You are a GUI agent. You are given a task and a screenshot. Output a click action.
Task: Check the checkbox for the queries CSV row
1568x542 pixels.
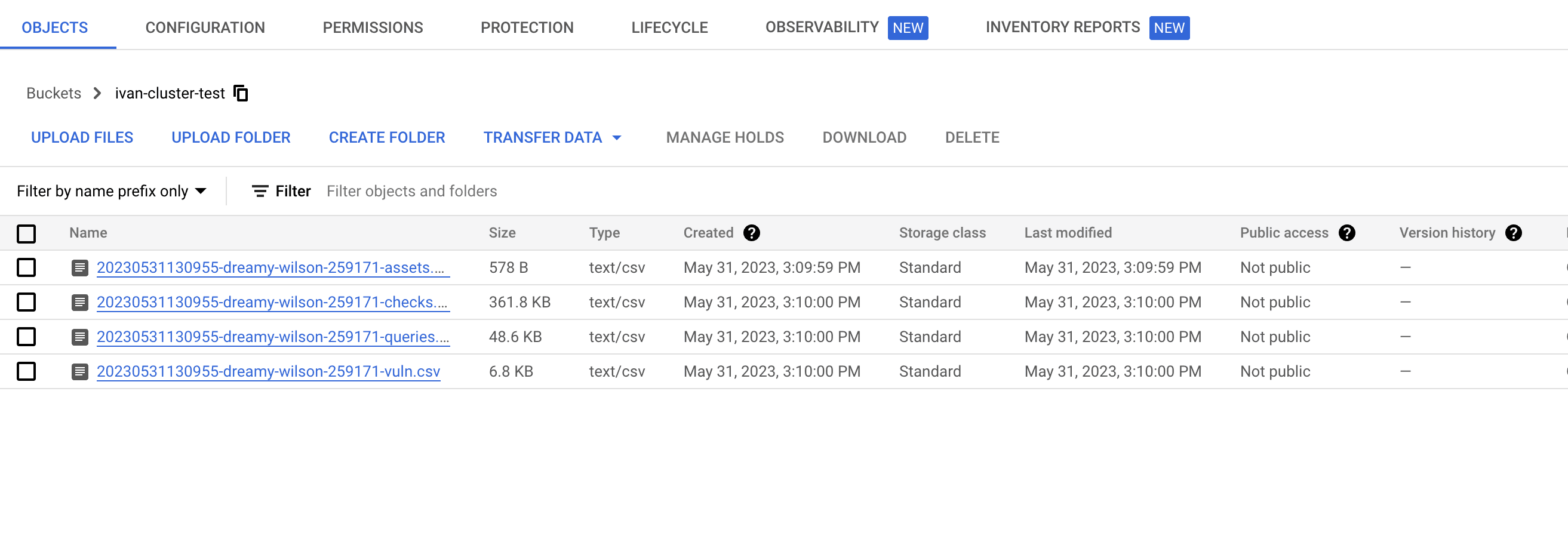pos(26,337)
